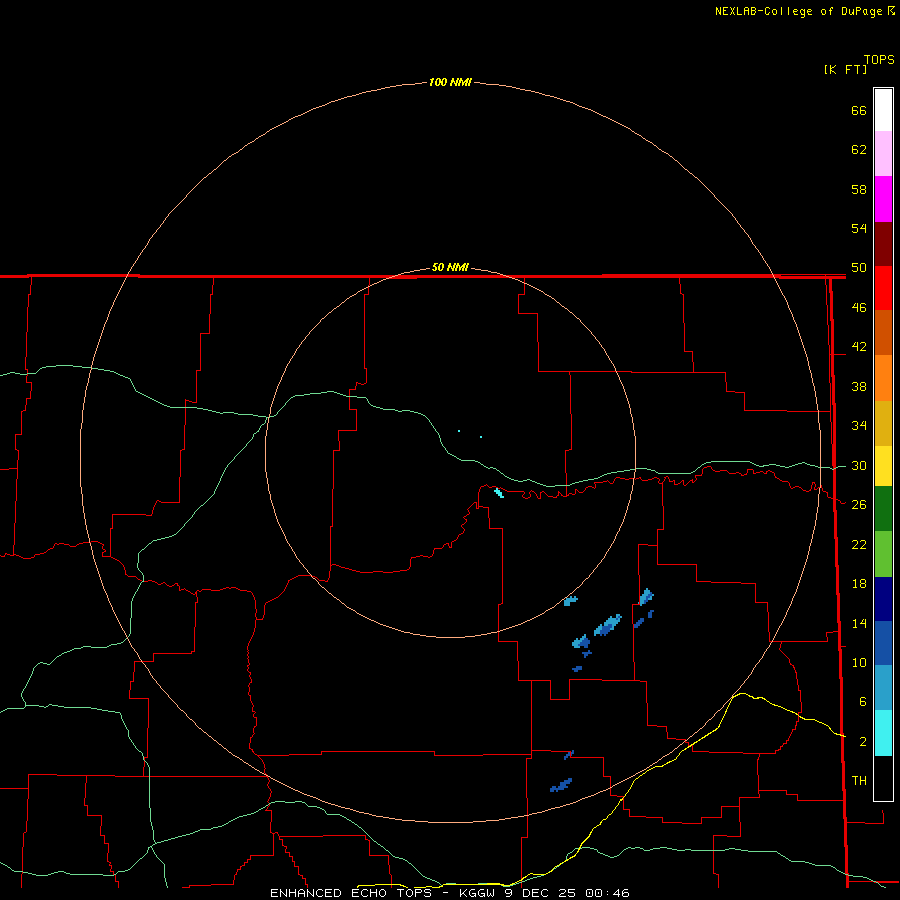Click the "58" legend value
Viewport: 900px width, 900px height.
coord(859,189)
